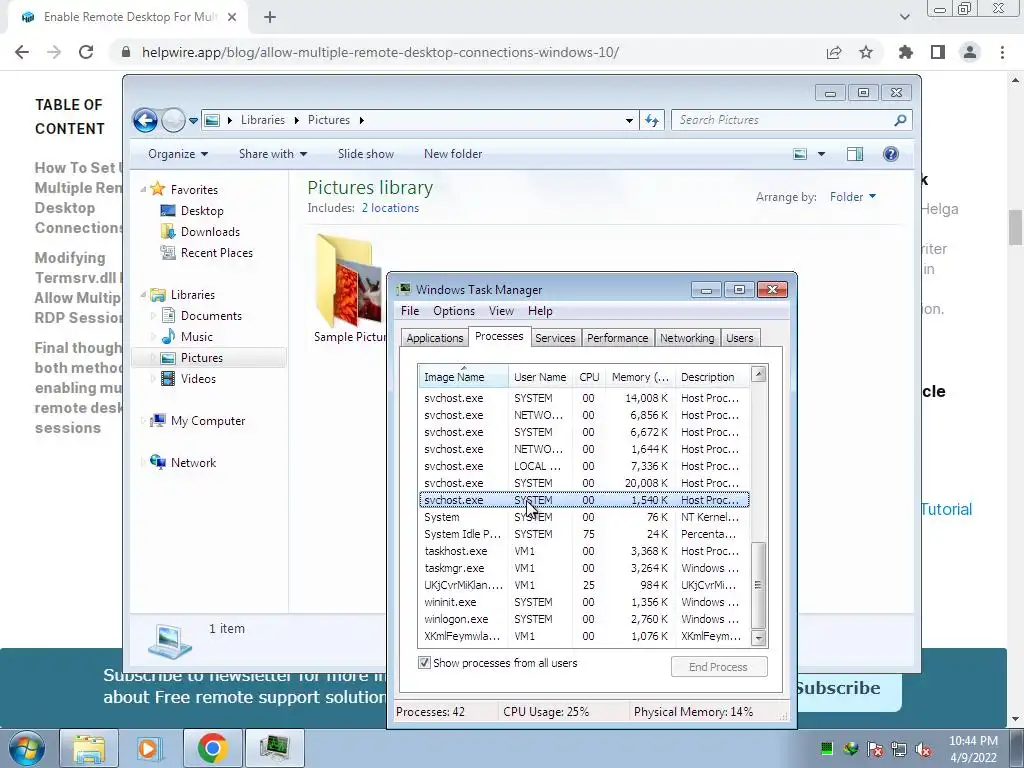This screenshot has width=1024, height=768.
Task: Select Recent Places under Favorites
Action: (x=217, y=253)
